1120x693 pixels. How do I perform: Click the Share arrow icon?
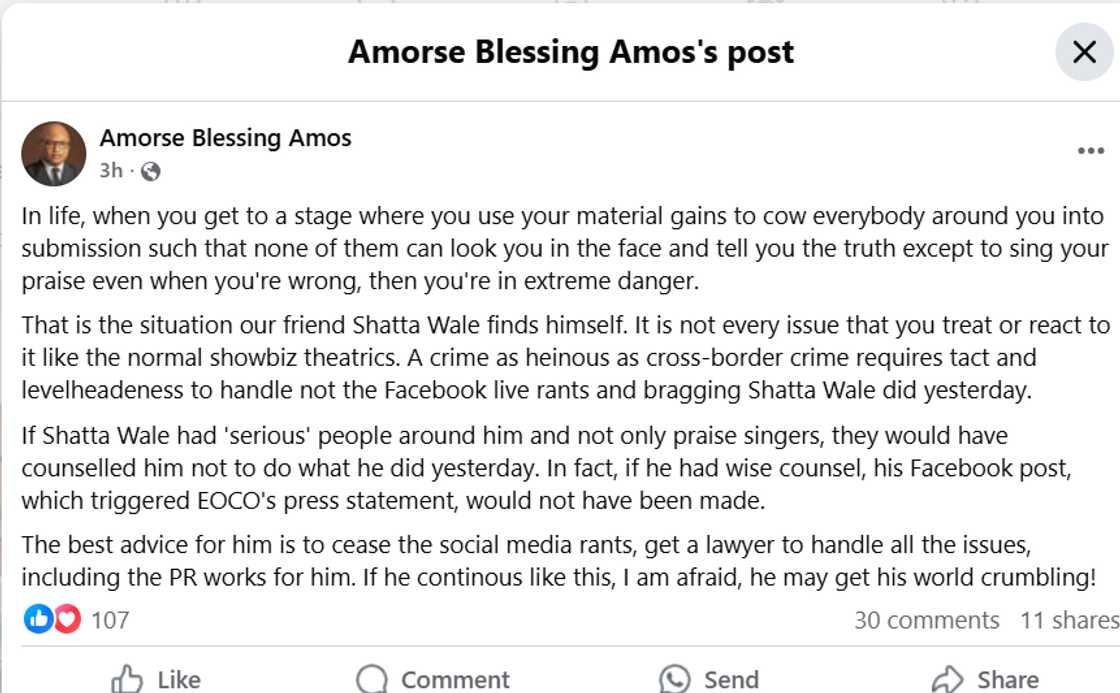946,679
